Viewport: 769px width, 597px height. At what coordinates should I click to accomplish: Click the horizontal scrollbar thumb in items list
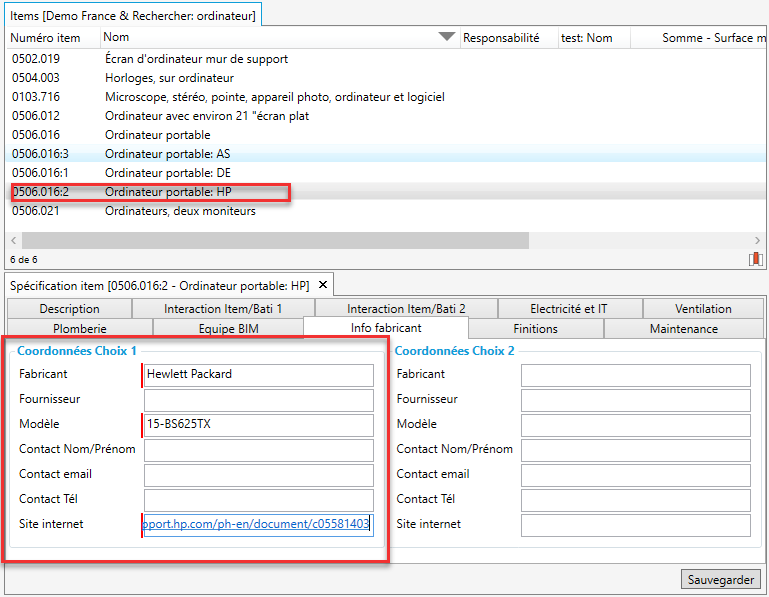(275, 241)
